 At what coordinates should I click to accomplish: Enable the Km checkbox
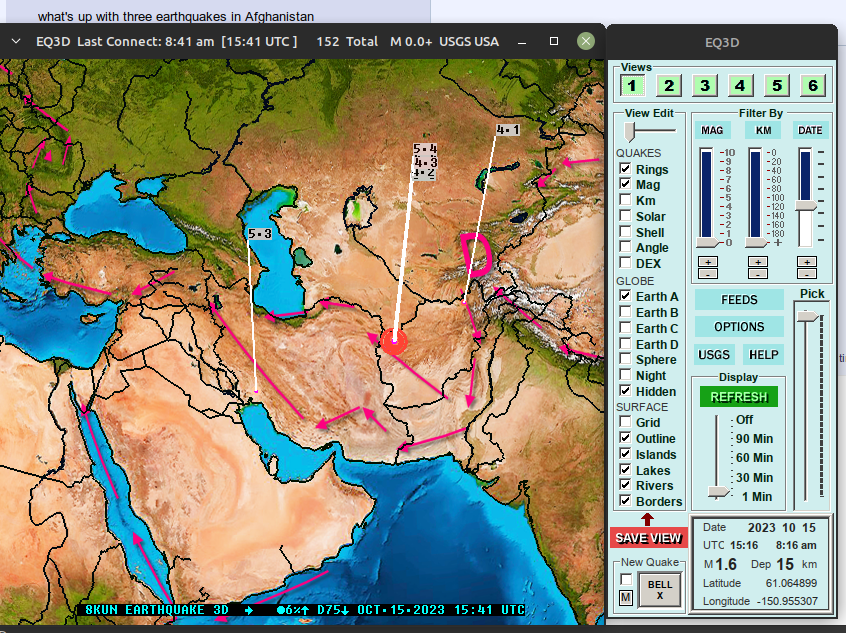(625, 200)
